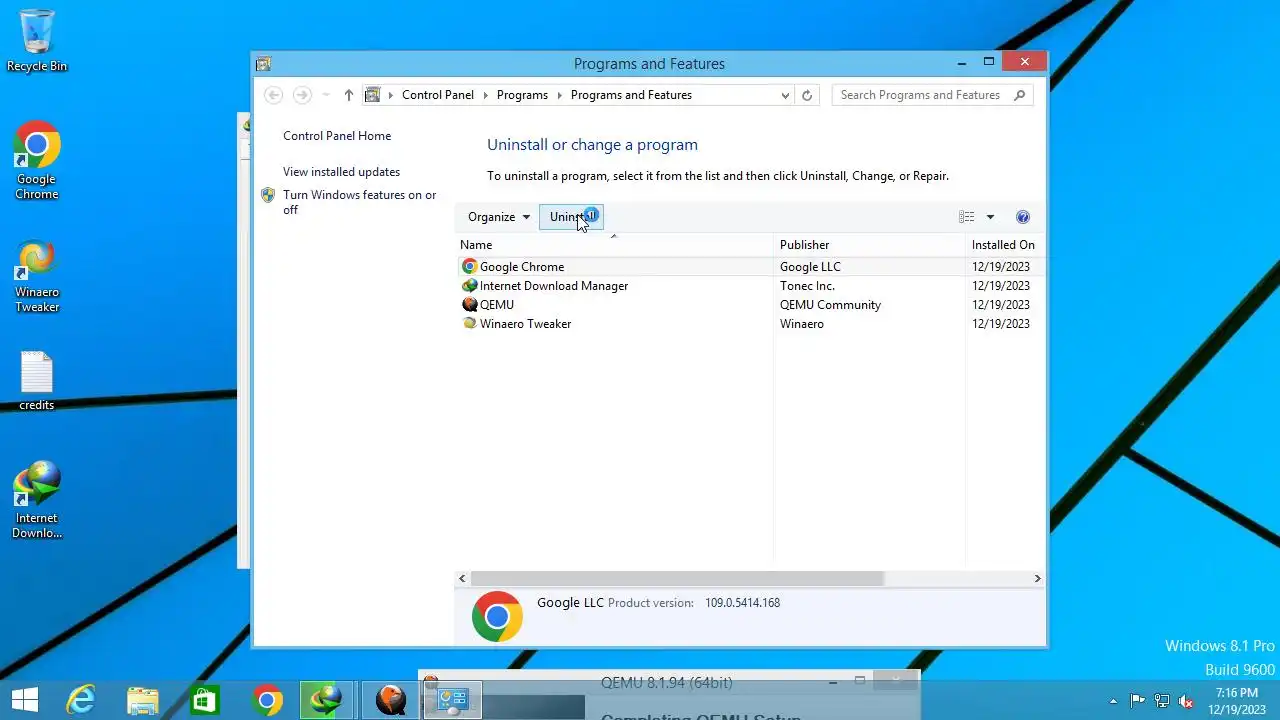Click the Google LLC publisher cell
The height and width of the screenshot is (720, 1280).
click(x=810, y=267)
